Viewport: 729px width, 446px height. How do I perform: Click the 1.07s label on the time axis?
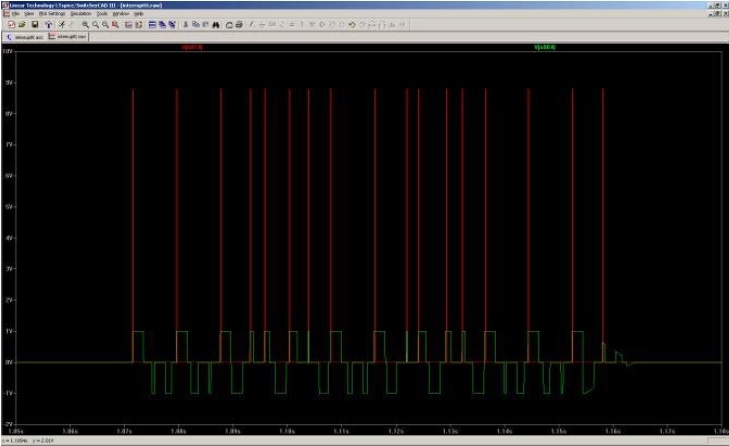(x=124, y=432)
